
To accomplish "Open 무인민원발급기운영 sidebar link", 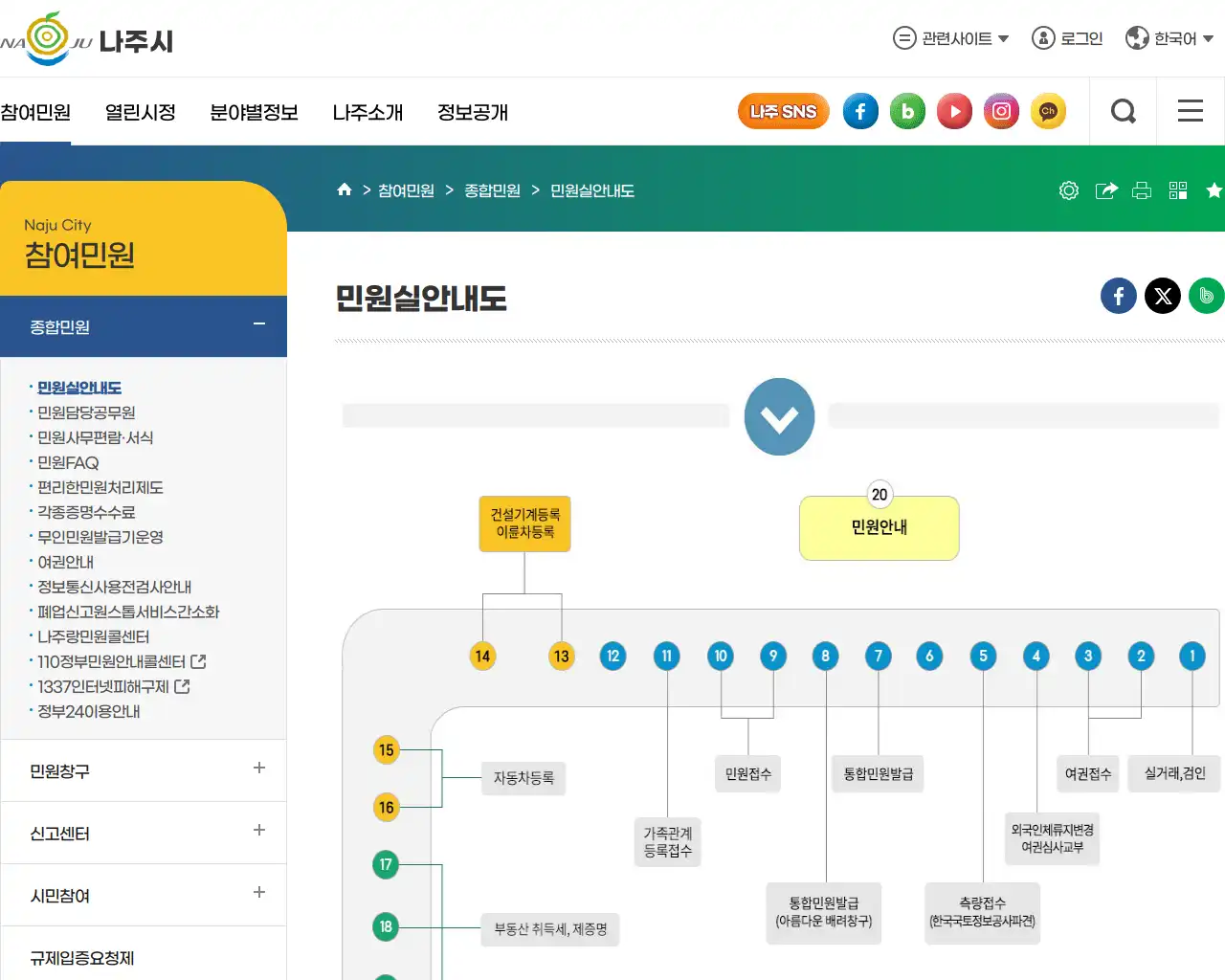I will 100,537.
